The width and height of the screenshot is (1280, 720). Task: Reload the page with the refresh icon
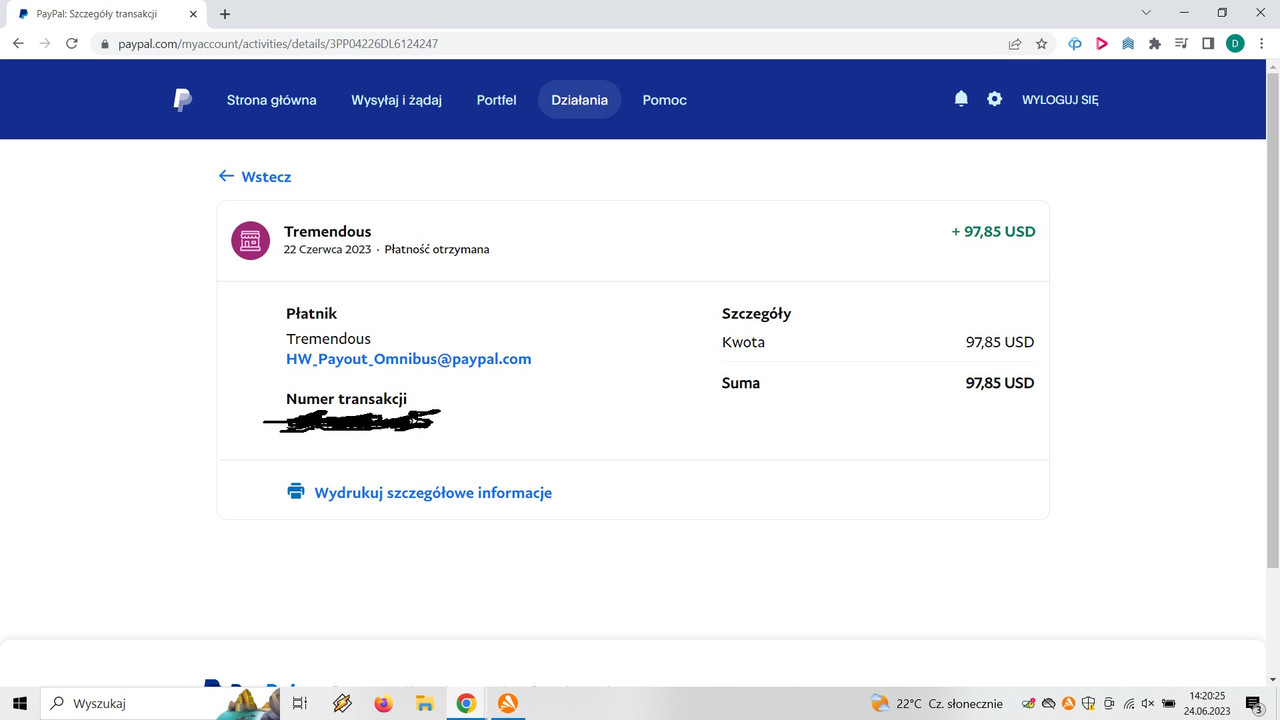[x=72, y=44]
